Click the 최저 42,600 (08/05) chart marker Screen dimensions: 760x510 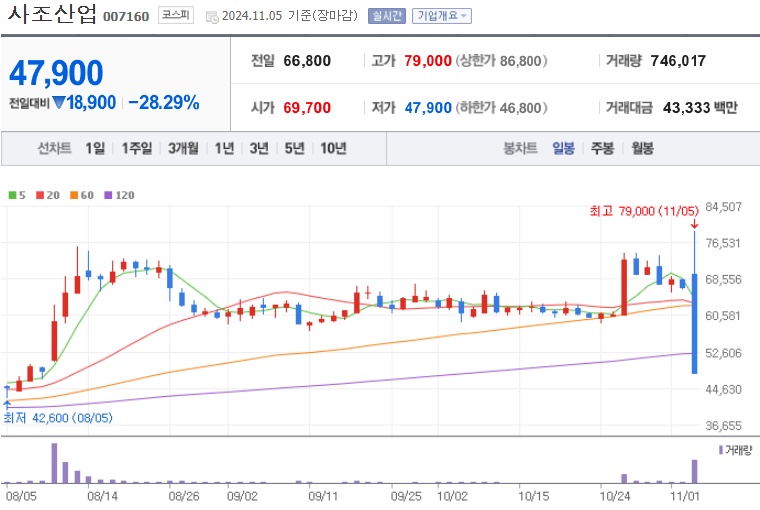pyautogui.click(x=58, y=417)
